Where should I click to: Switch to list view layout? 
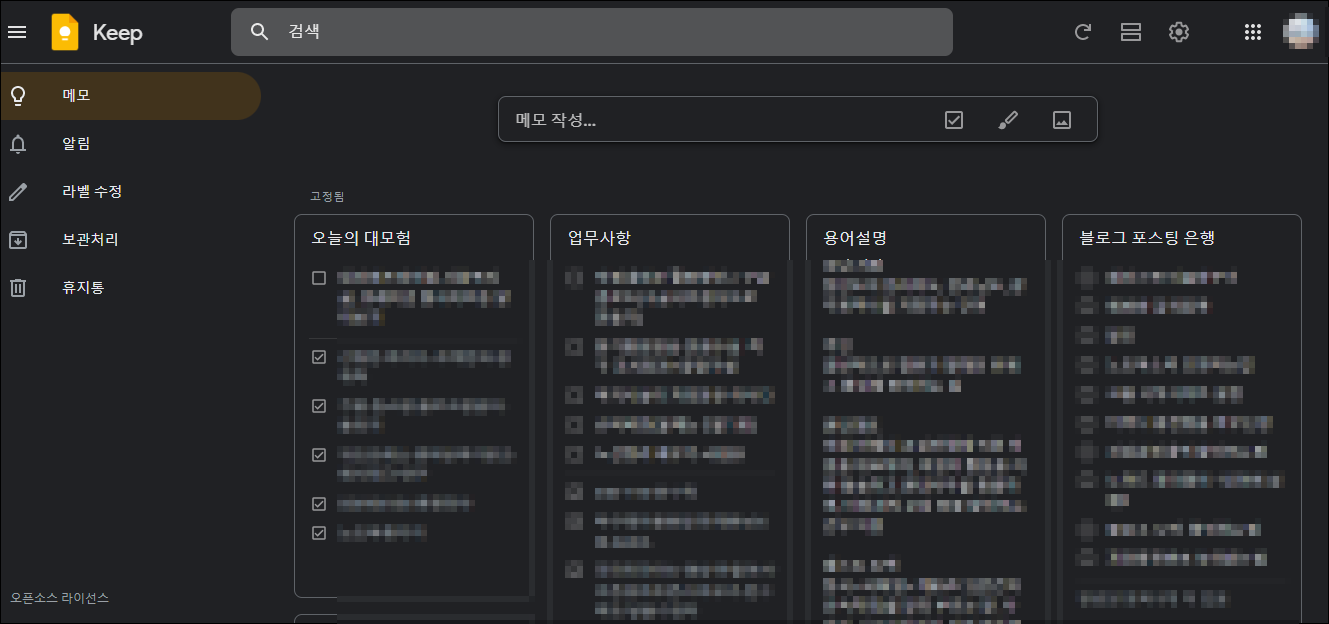(x=1131, y=32)
